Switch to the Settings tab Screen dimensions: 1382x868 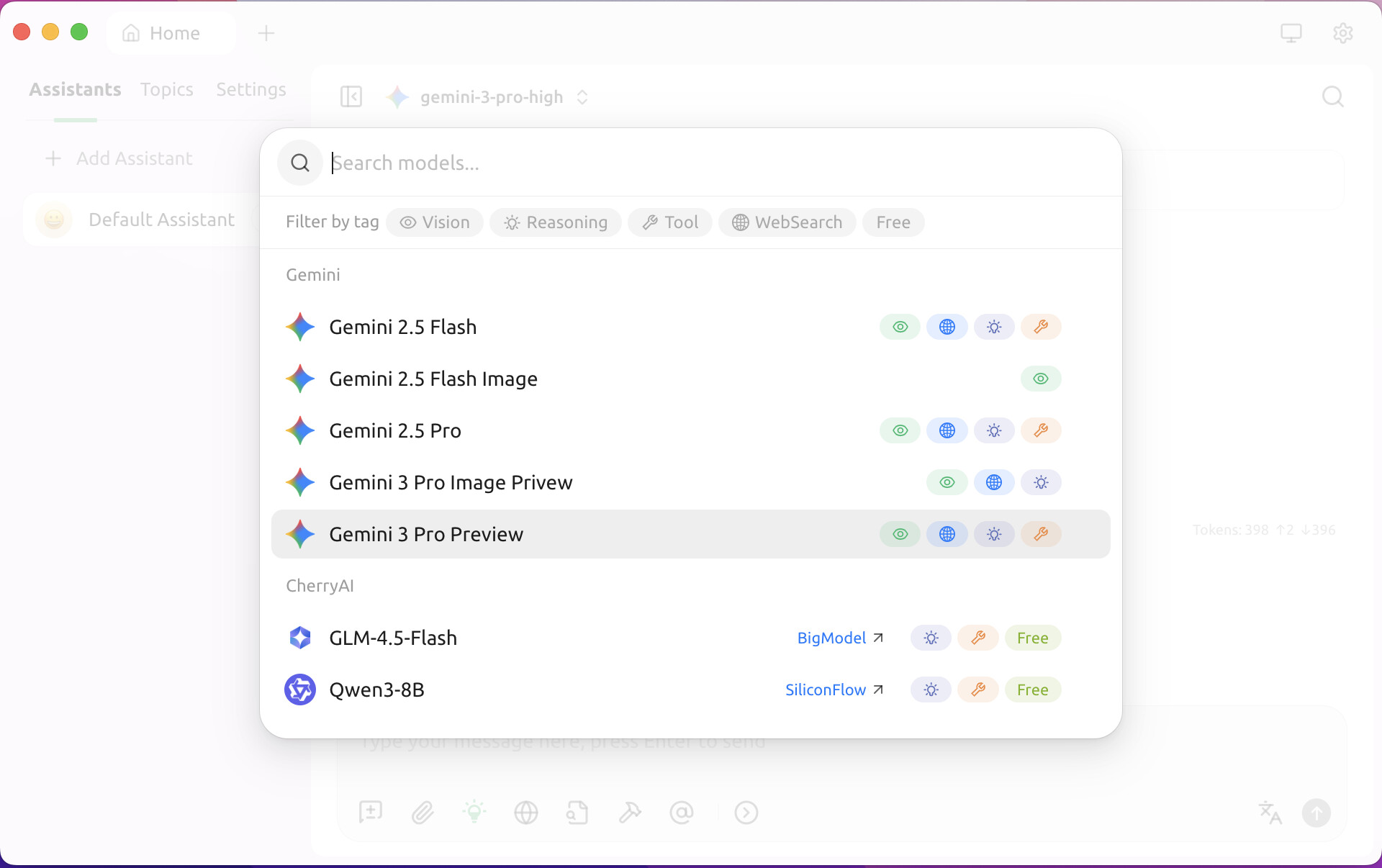[251, 89]
